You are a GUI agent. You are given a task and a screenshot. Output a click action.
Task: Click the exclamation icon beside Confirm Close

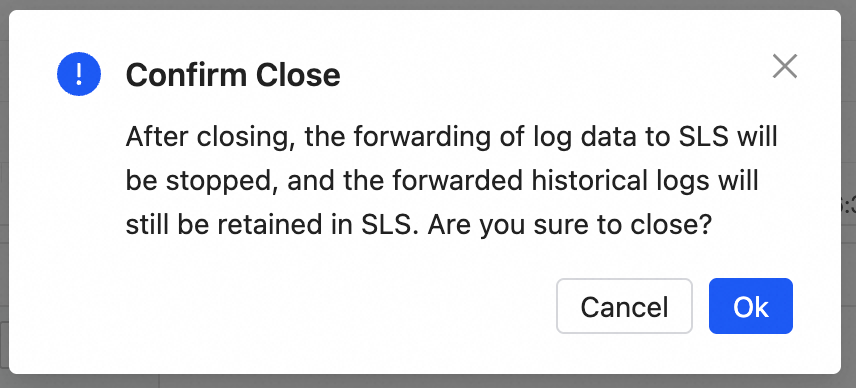79,74
